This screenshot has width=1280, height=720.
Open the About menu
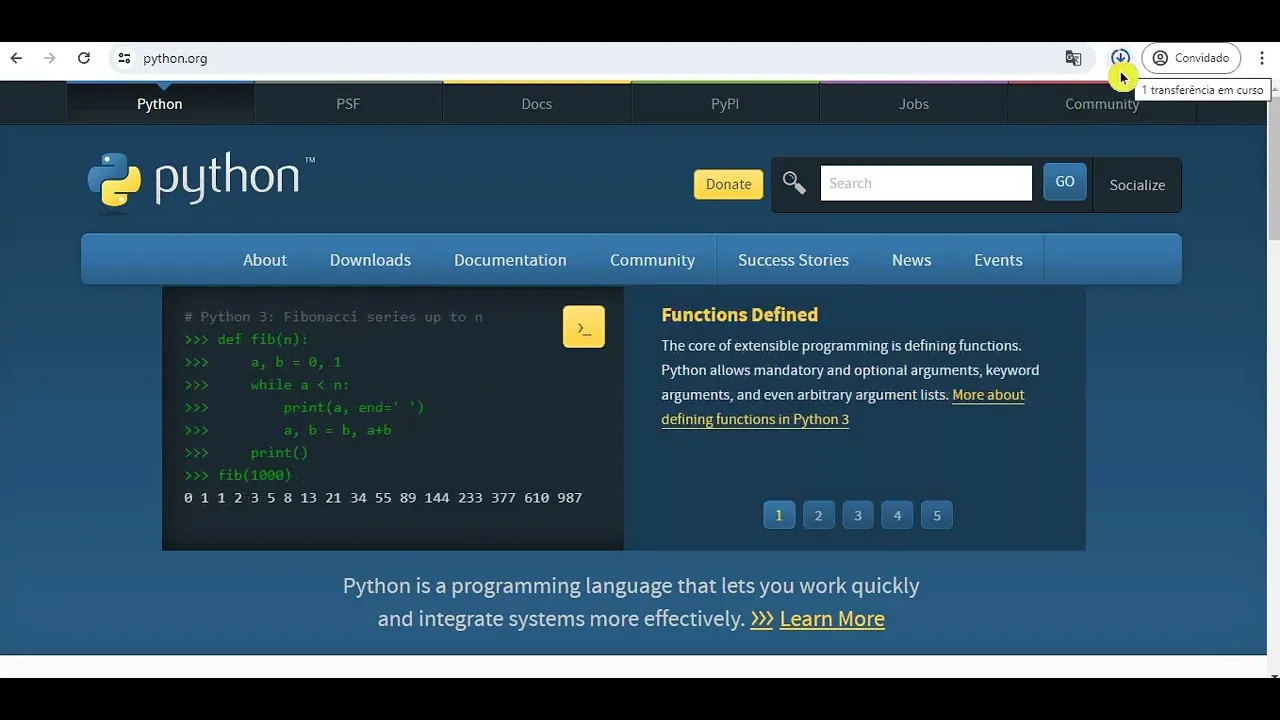point(265,260)
